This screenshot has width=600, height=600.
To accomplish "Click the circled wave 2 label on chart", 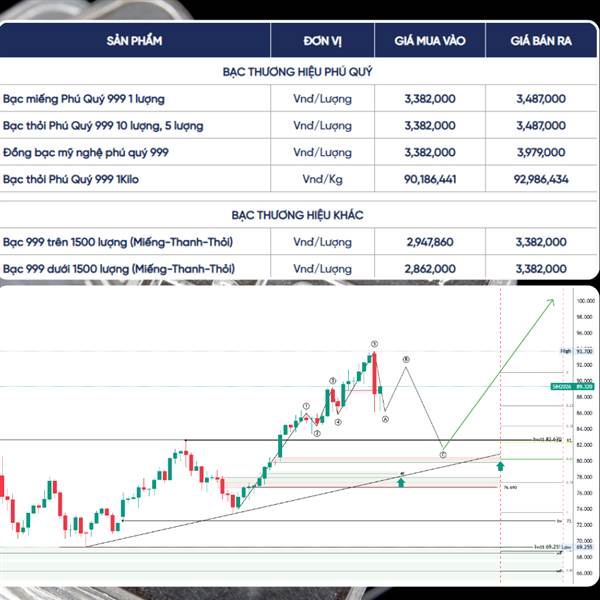I will (317, 434).
